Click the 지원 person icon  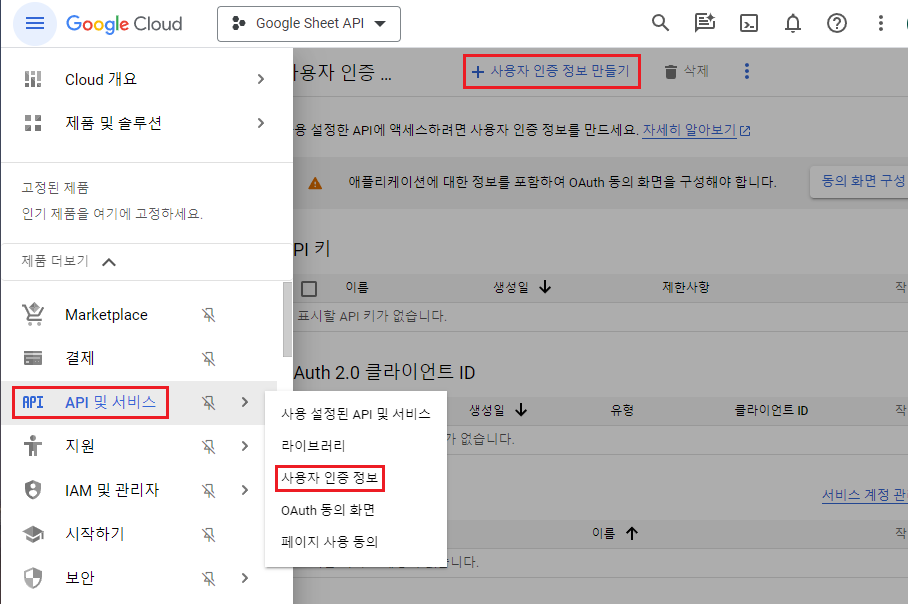33,446
